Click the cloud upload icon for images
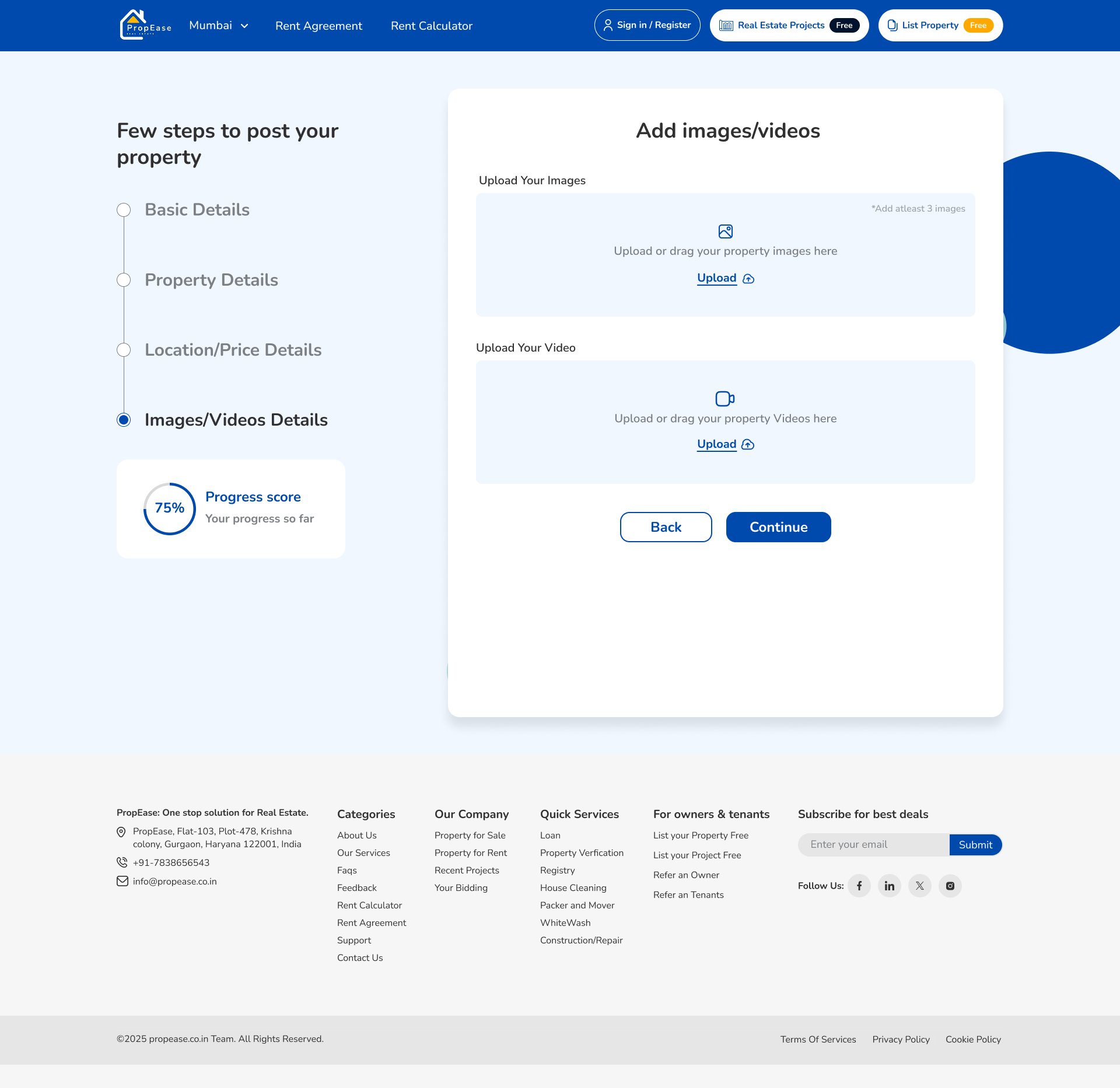The width and height of the screenshot is (1120, 1088). pyautogui.click(x=748, y=279)
